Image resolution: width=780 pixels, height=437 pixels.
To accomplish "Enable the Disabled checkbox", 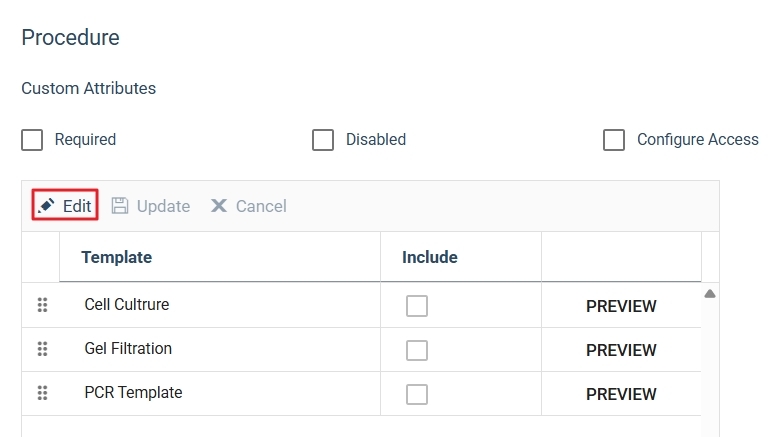I will [x=323, y=140].
